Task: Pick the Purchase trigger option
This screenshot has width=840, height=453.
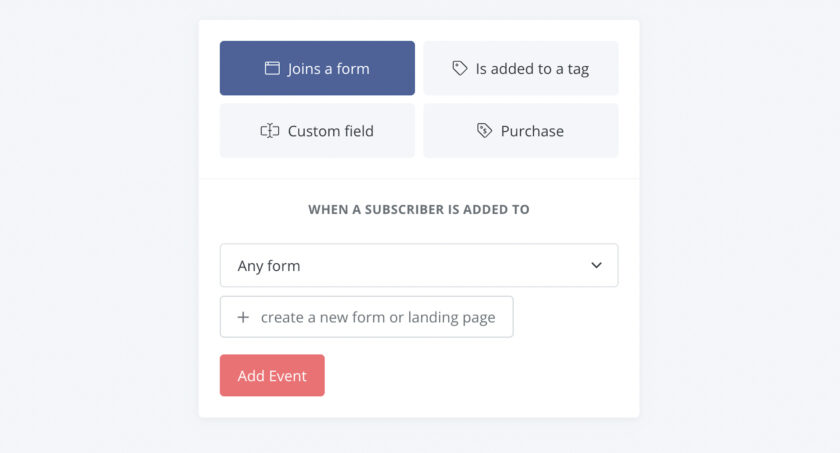Action: pos(521,131)
